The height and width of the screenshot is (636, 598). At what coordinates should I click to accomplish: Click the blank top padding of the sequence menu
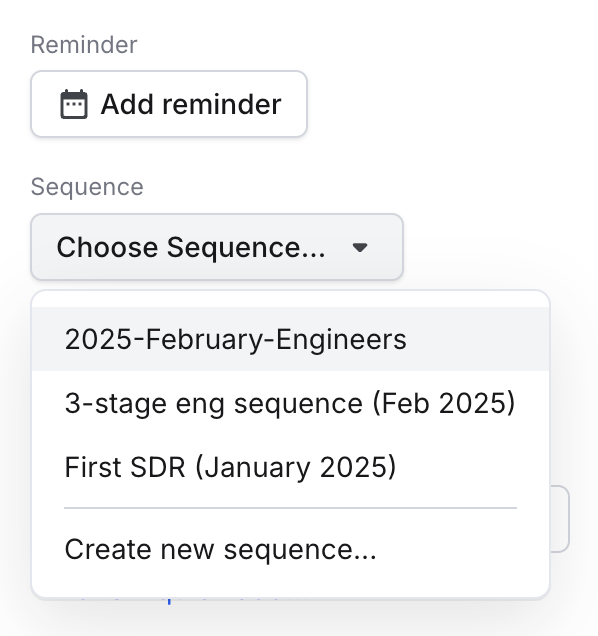click(290, 299)
